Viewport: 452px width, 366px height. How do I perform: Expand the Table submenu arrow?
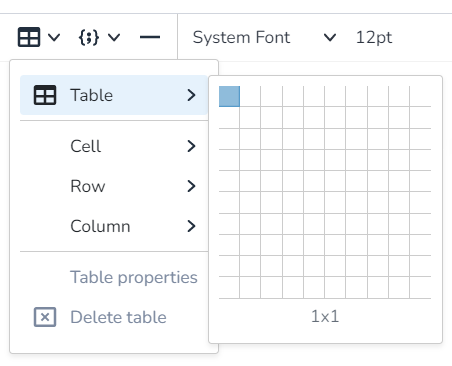[191, 95]
